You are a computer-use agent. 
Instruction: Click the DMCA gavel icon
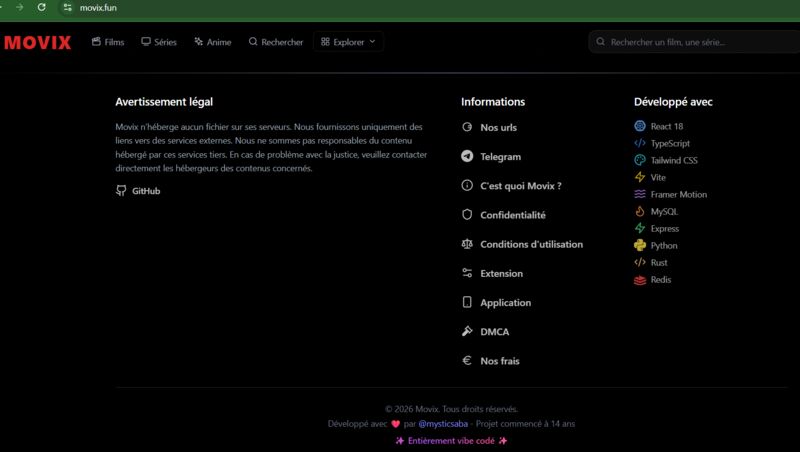tap(467, 331)
